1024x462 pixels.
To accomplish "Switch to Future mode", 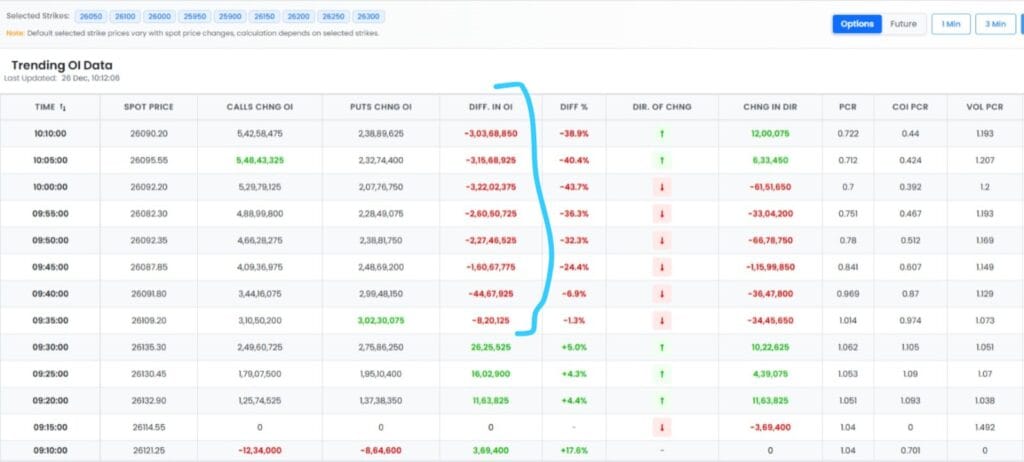I will click(x=903, y=24).
